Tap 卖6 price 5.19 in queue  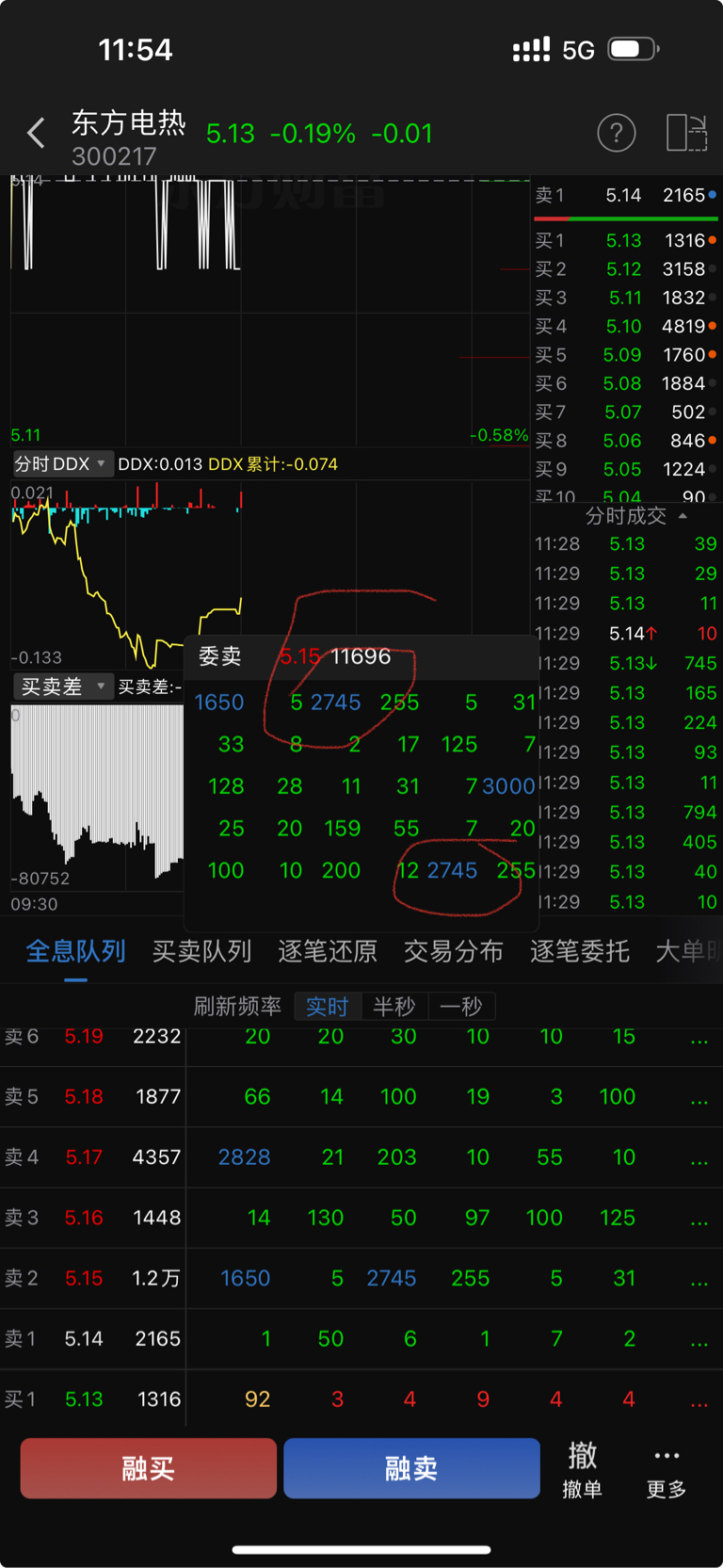tap(84, 1037)
